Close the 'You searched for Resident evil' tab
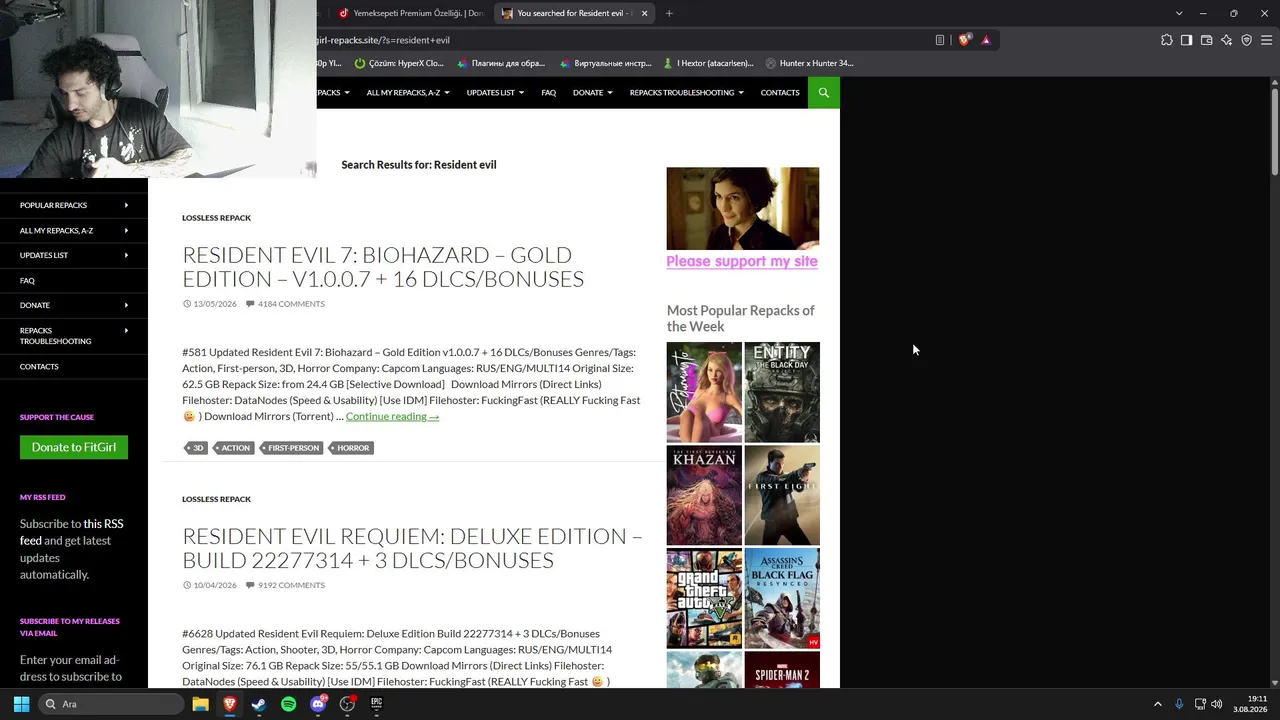Image resolution: width=1280 pixels, height=720 pixels. coord(644,13)
